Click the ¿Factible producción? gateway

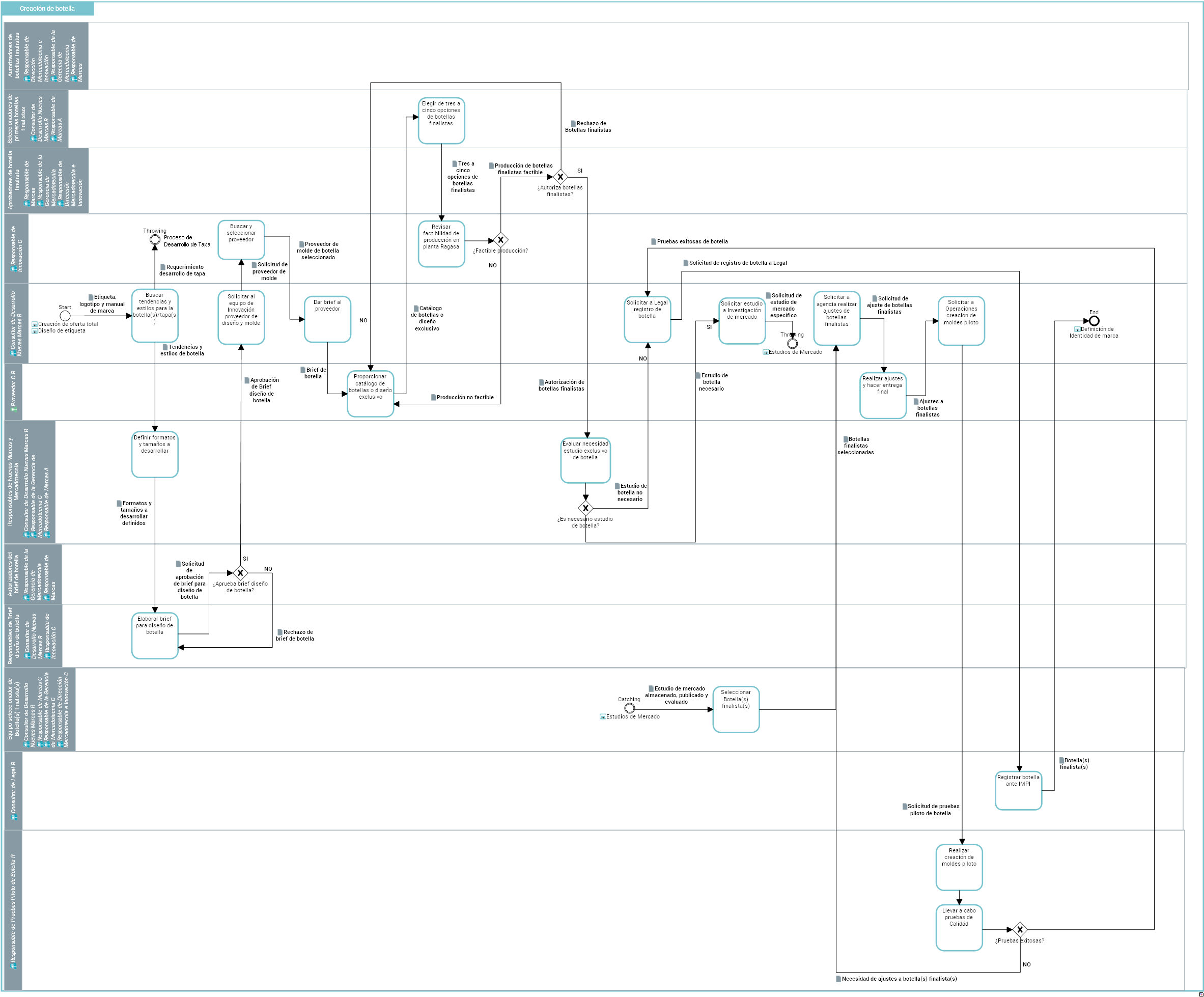pyautogui.click(x=500, y=240)
